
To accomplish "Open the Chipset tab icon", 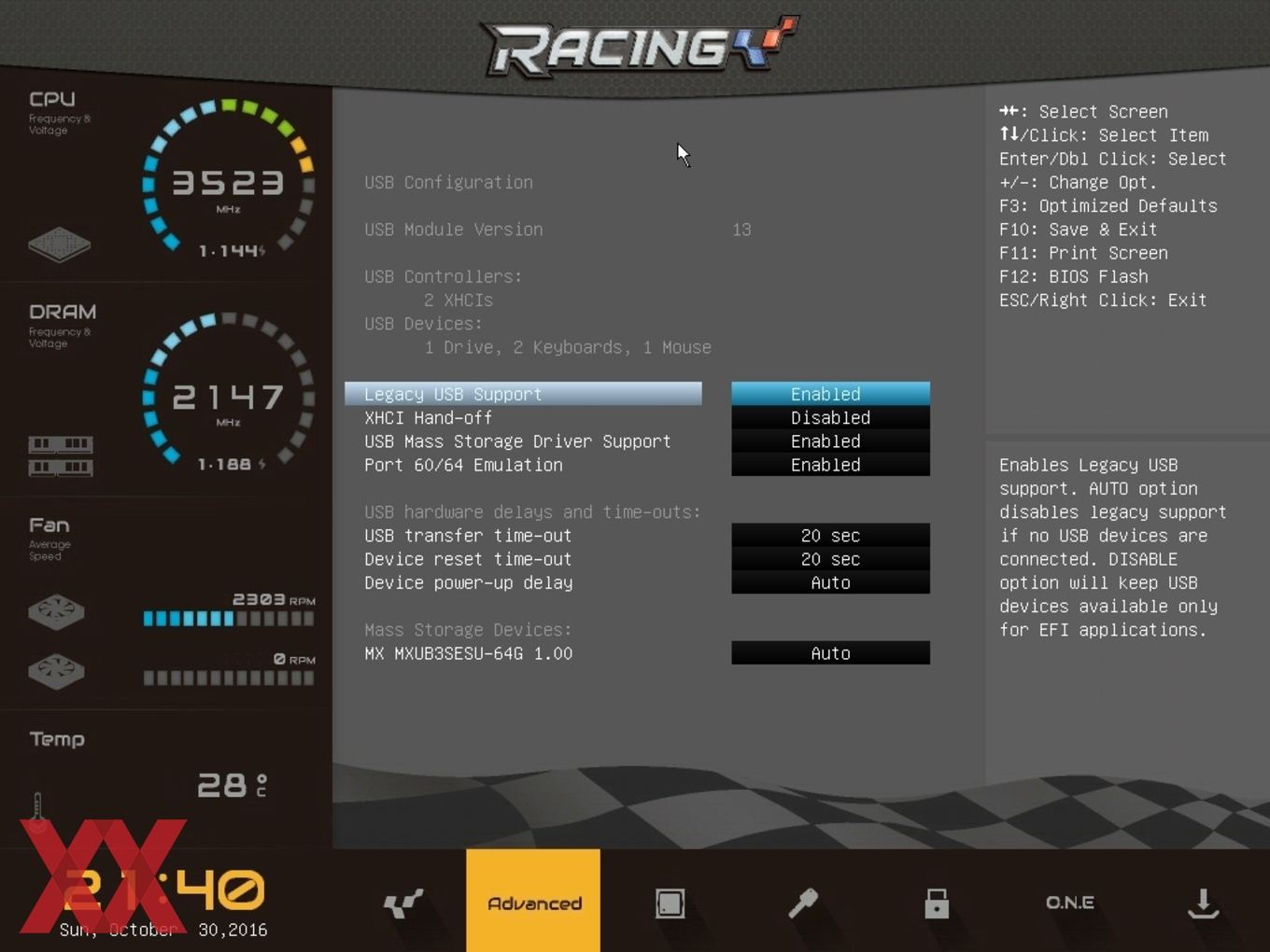I will click(670, 903).
